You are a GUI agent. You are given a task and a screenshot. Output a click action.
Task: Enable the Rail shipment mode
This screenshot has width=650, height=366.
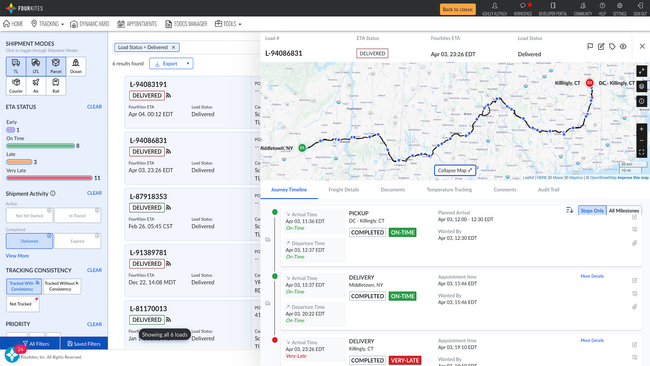click(56, 86)
